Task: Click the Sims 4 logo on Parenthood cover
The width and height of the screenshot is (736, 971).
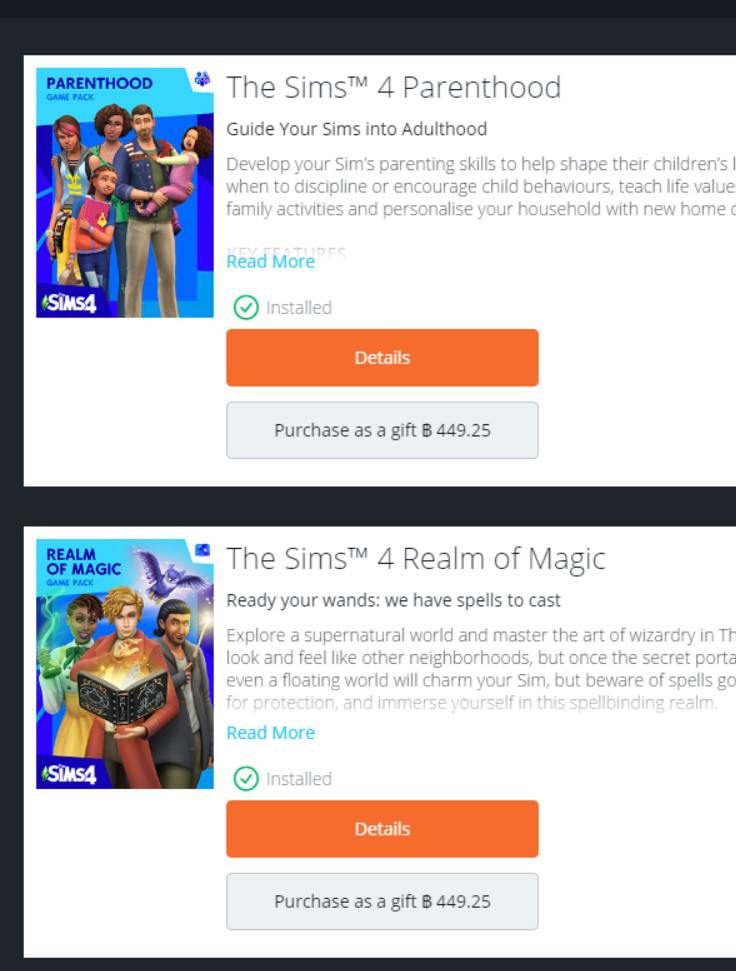Action: tap(69, 303)
